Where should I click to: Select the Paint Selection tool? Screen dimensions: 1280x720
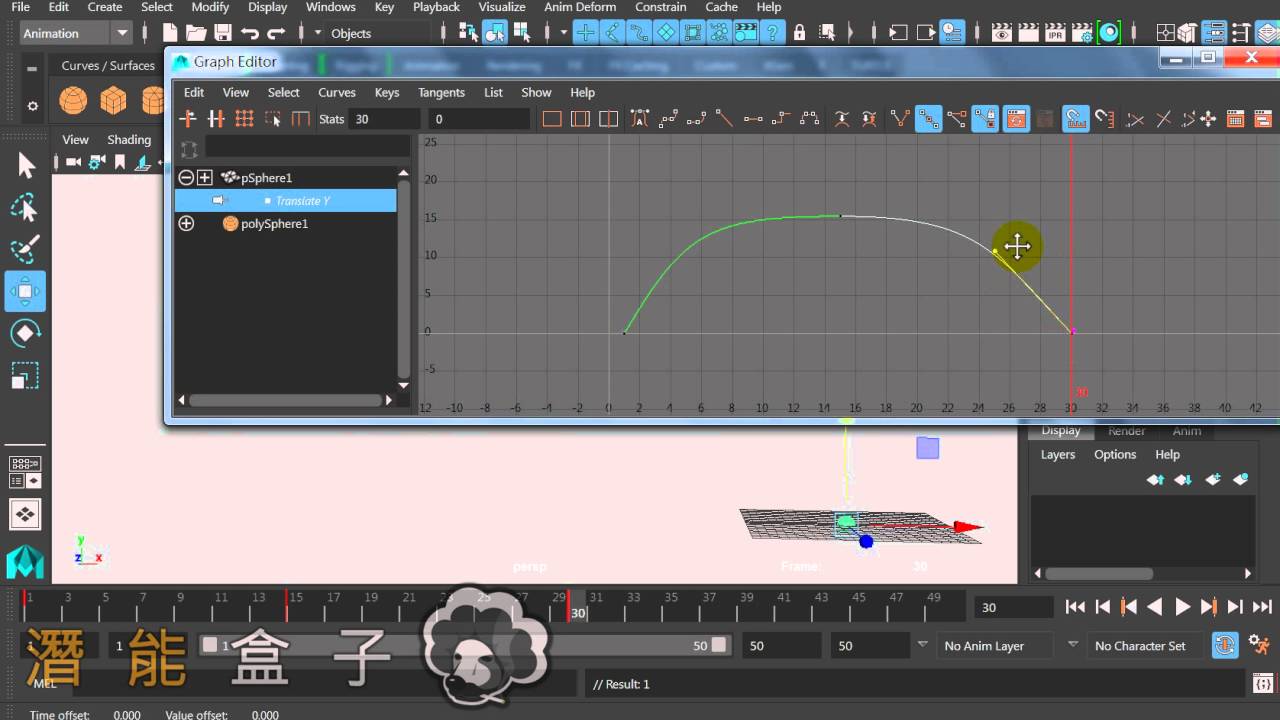click(x=25, y=250)
